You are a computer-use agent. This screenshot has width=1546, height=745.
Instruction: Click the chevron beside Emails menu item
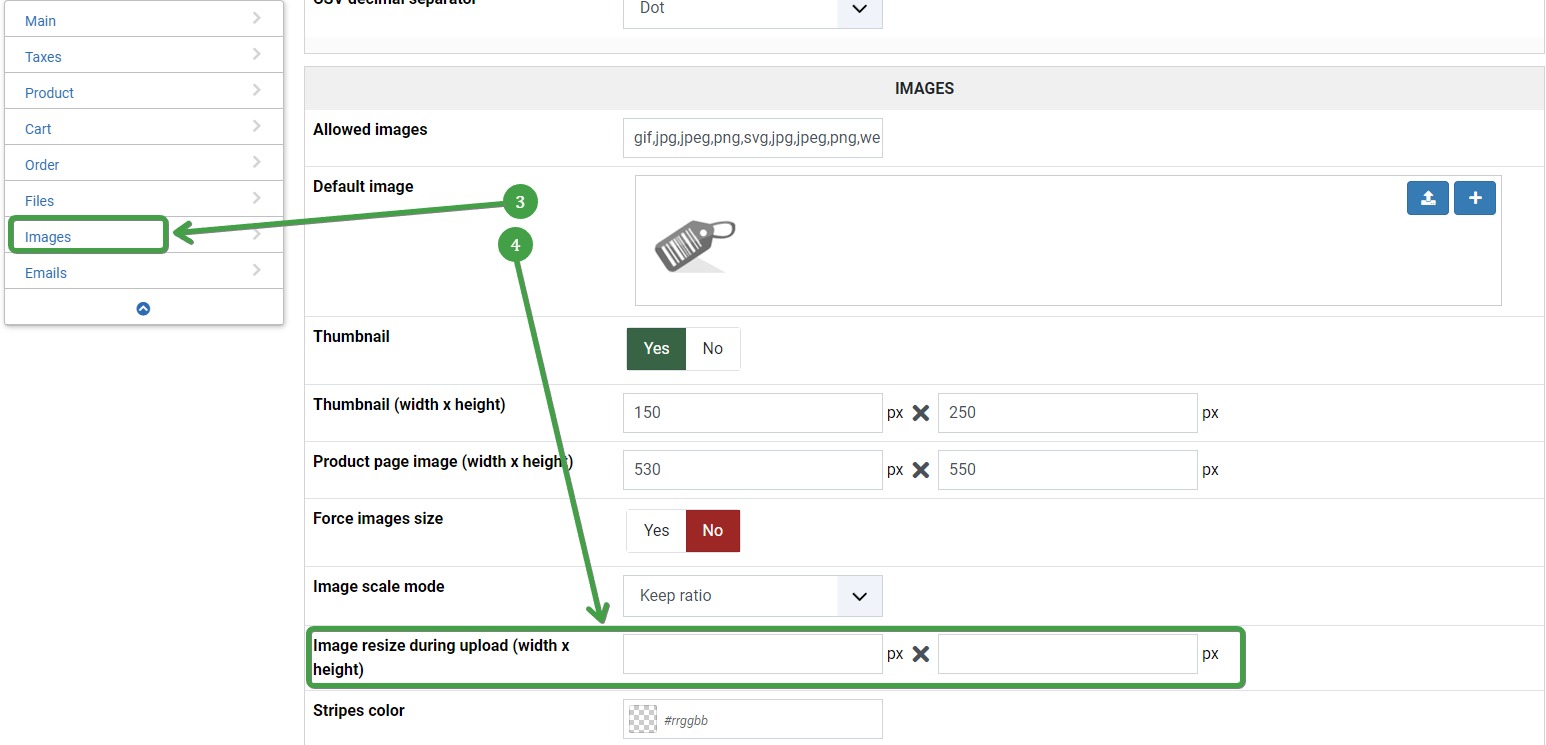[257, 270]
